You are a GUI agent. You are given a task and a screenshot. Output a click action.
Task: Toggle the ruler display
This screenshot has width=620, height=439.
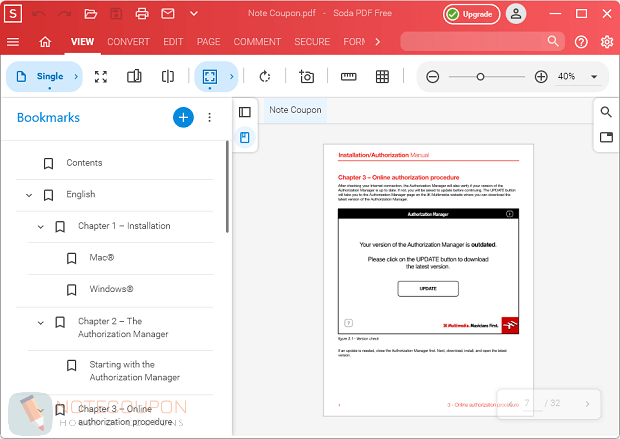click(x=348, y=76)
